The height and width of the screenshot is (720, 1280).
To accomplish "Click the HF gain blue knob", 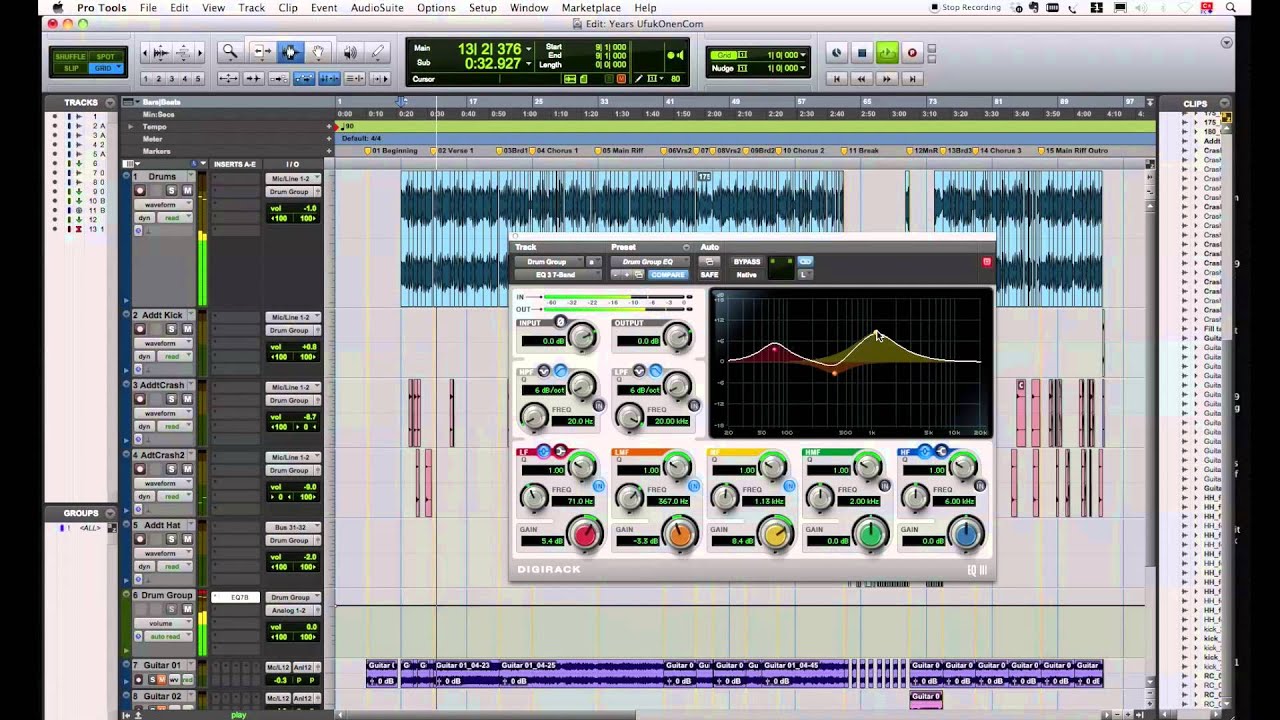I will (965, 534).
